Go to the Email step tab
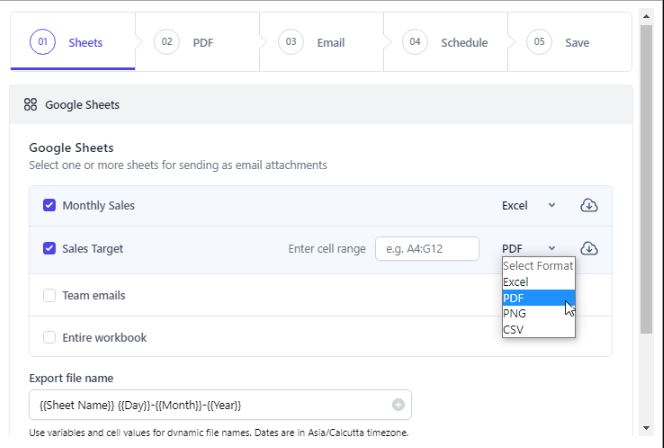The image size is (664, 448). pyautogui.click(x=321, y=42)
